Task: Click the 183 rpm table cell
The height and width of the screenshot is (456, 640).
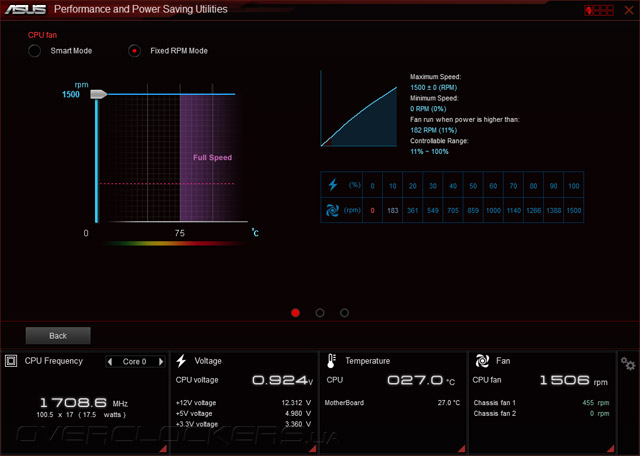Action: pyautogui.click(x=393, y=210)
